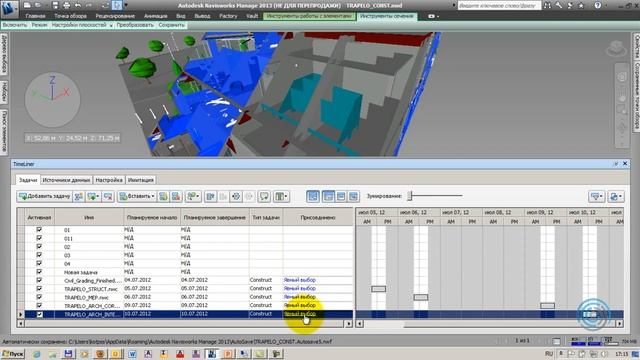Open the insert task dropdown after auto-add icon
640x360 pixels.
93,196
